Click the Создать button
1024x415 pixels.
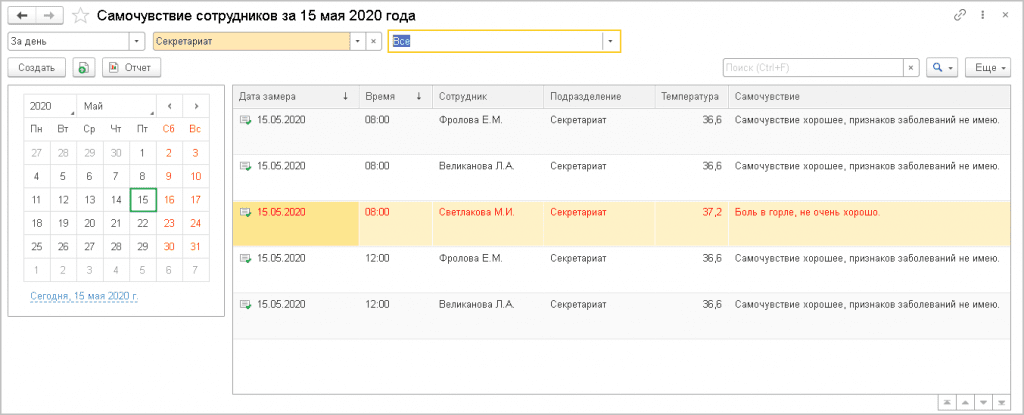click(36, 67)
